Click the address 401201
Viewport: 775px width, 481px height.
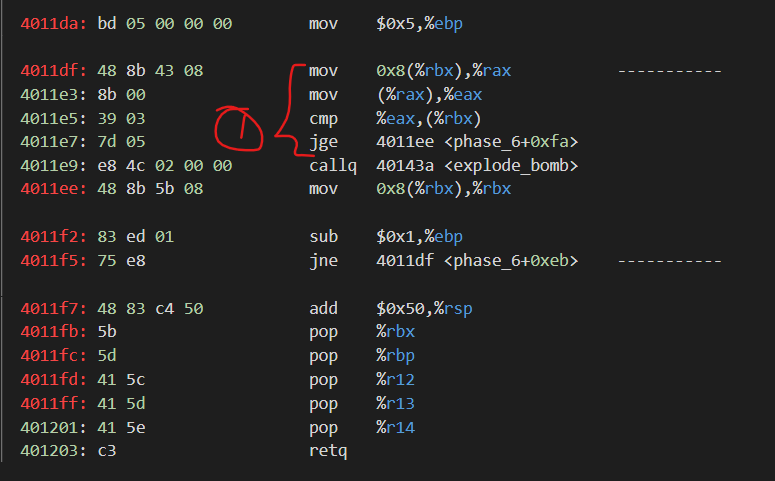coord(53,427)
